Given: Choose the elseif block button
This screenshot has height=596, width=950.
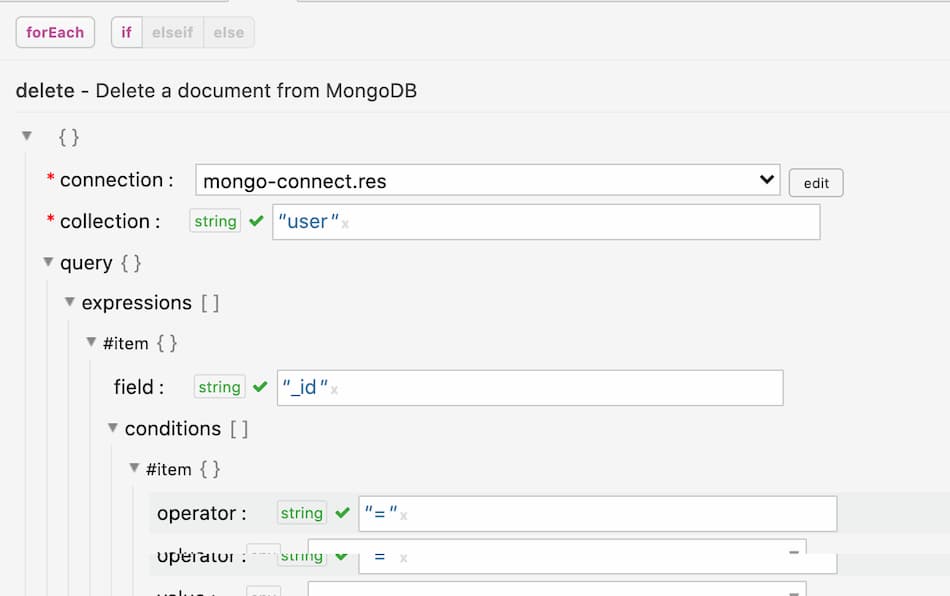Looking at the screenshot, I should click(173, 32).
